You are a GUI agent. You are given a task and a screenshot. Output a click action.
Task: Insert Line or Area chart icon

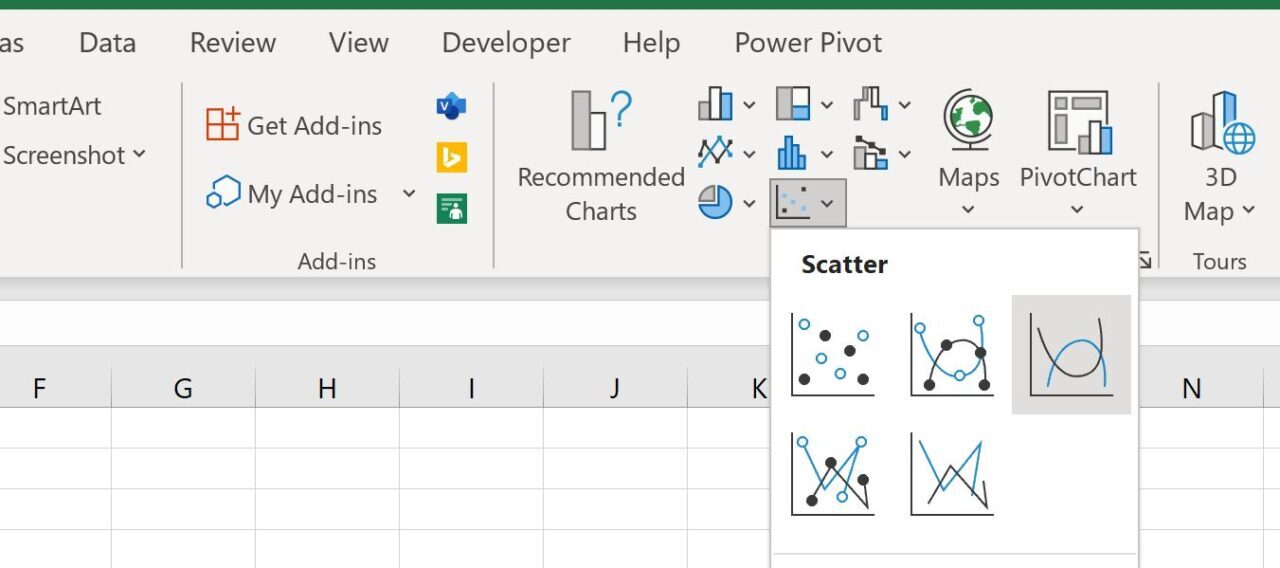716,153
